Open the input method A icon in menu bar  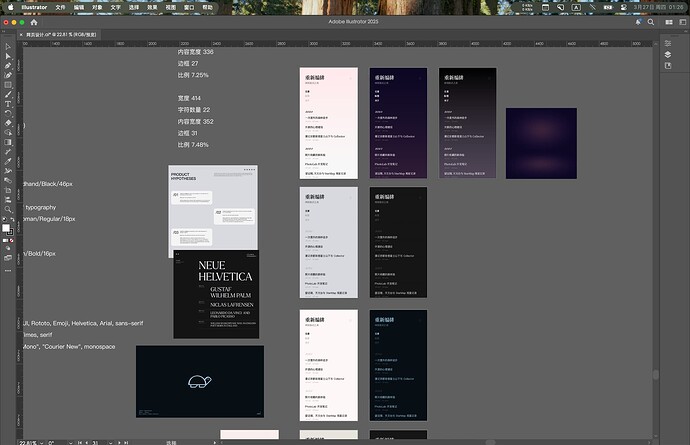pyautogui.click(x=576, y=7)
